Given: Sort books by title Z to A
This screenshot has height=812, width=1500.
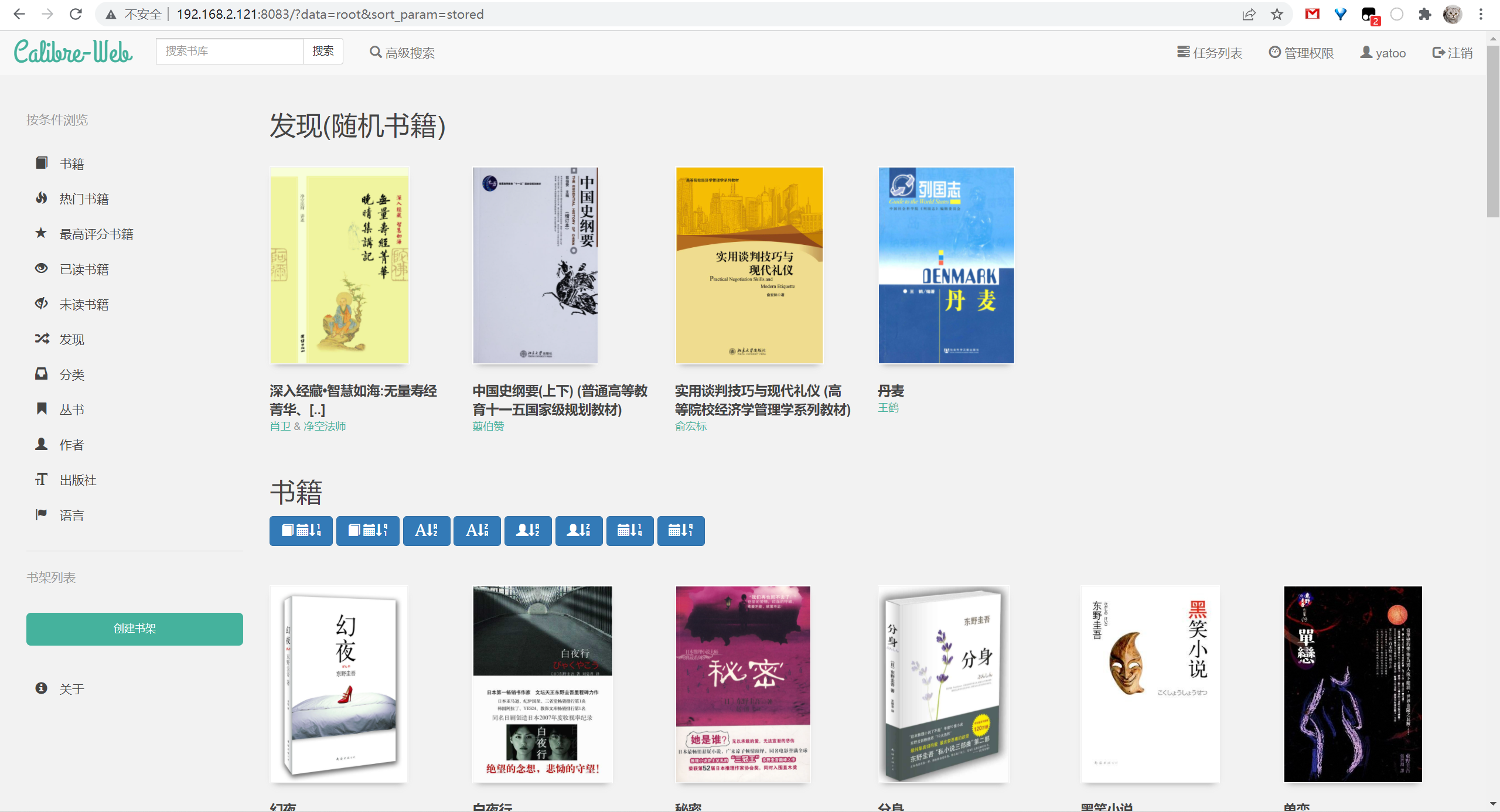Looking at the screenshot, I should click(x=477, y=531).
